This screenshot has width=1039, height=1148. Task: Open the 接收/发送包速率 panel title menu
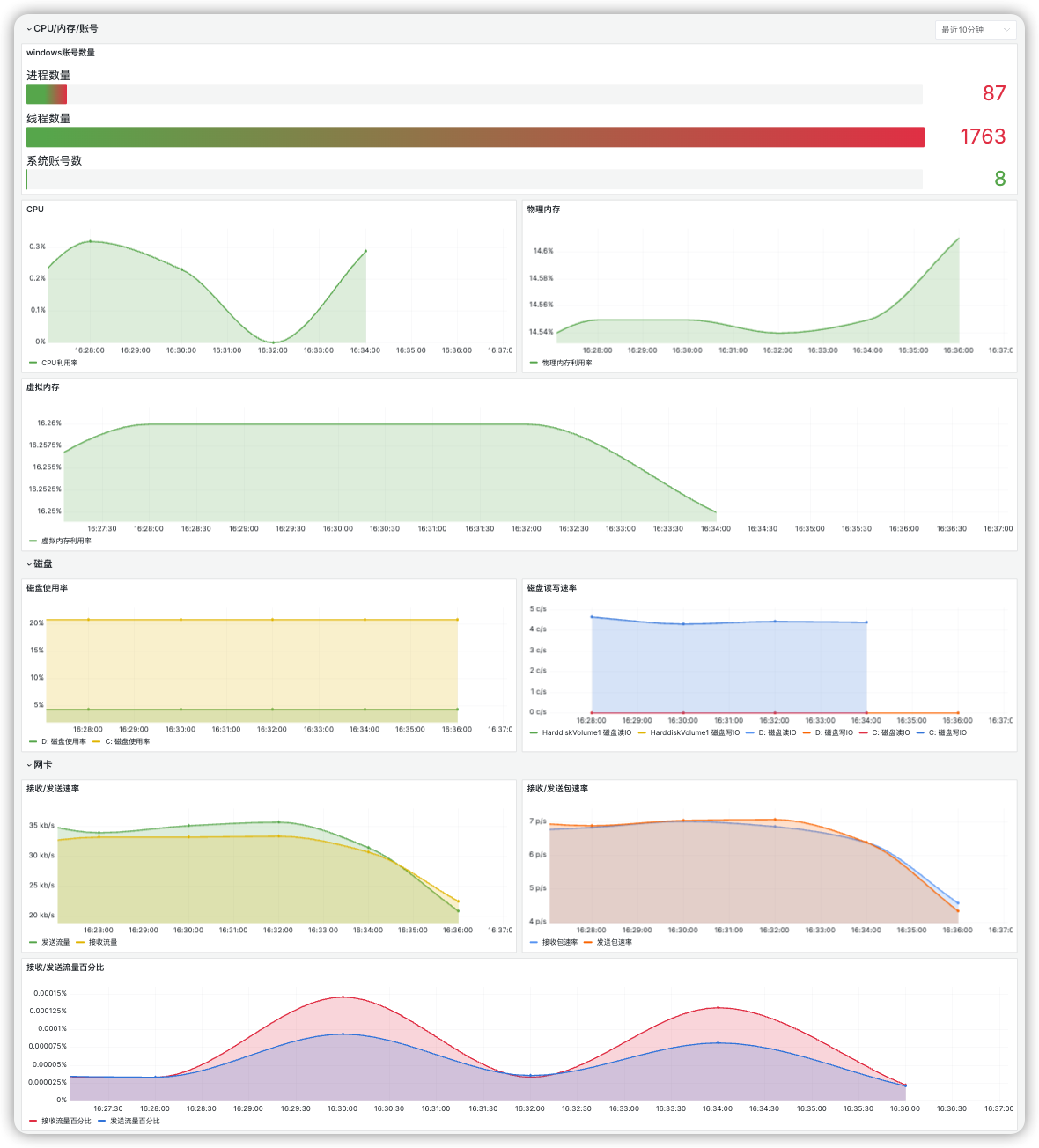pyautogui.click(x=557, y=789)
